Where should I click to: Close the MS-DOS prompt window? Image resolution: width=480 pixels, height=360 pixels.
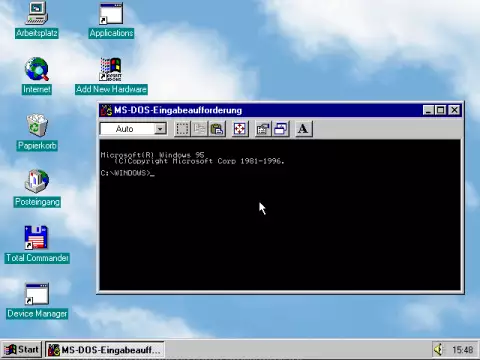(454, 110)
